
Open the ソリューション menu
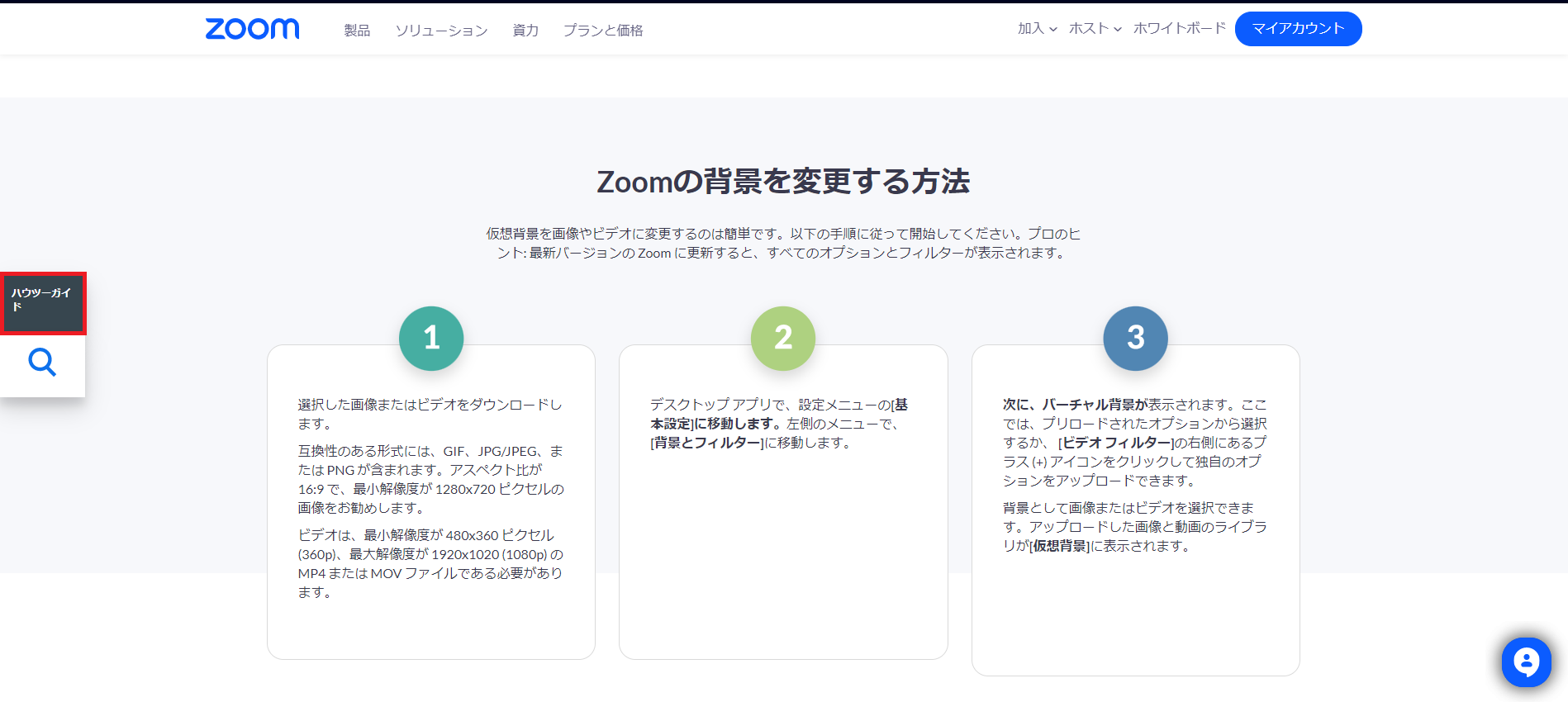coord(441,31)
